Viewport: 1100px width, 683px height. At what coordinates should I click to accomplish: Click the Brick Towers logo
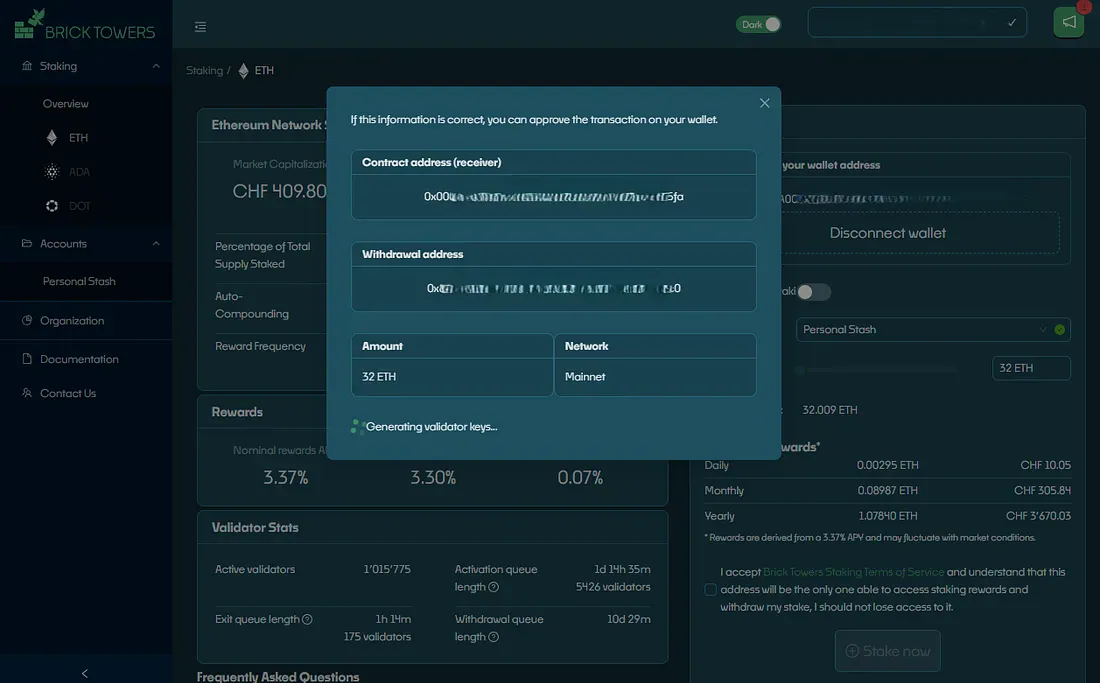tap(85, 25)
